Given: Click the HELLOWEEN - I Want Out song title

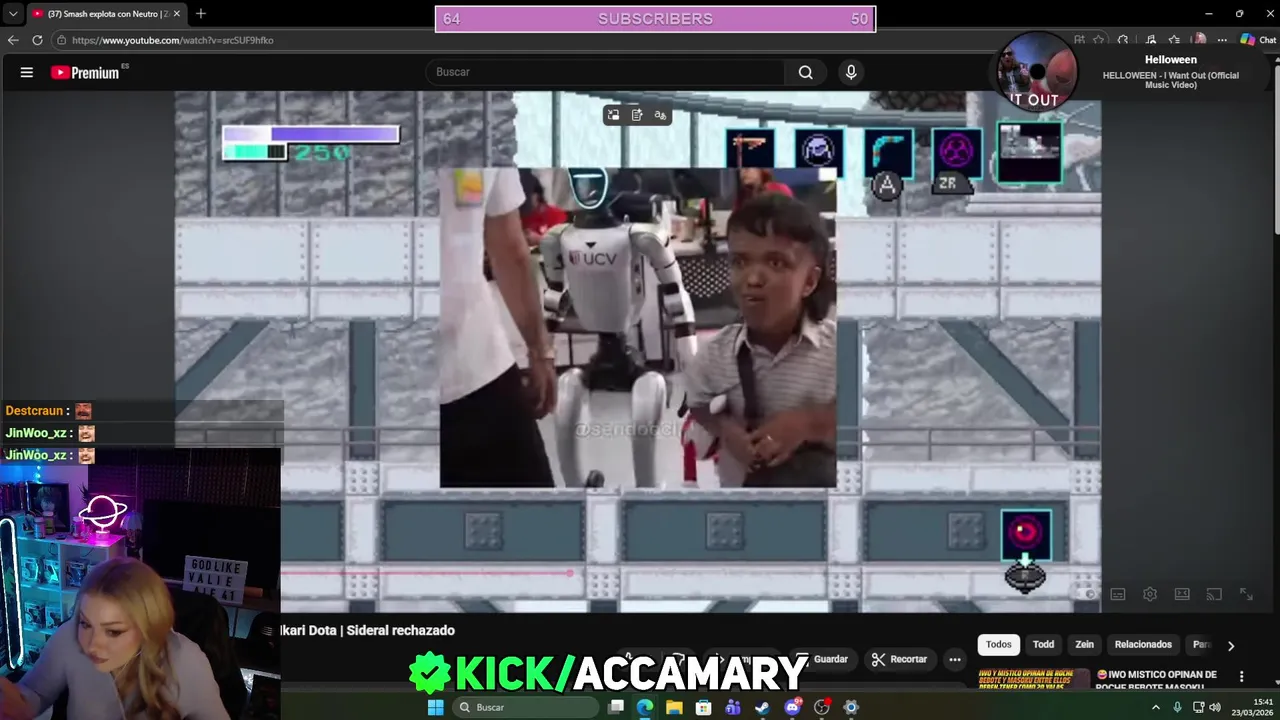Looking at the screenshot, I should click(1171, 80).
